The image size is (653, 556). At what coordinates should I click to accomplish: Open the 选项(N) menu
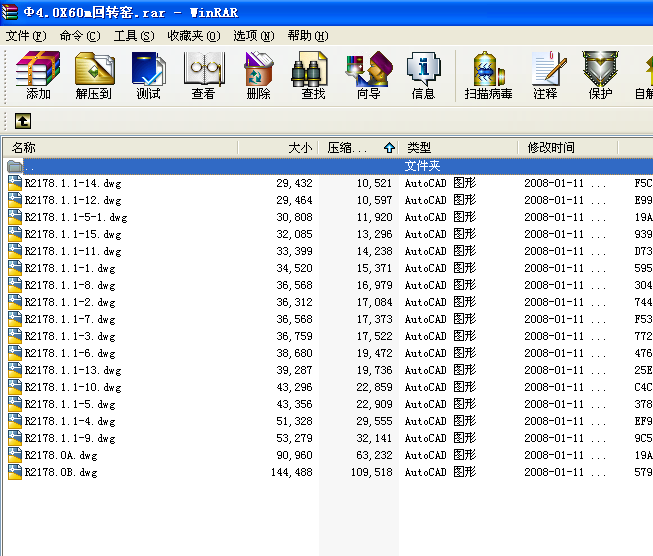pyautogui.click(x=254, y=36)
